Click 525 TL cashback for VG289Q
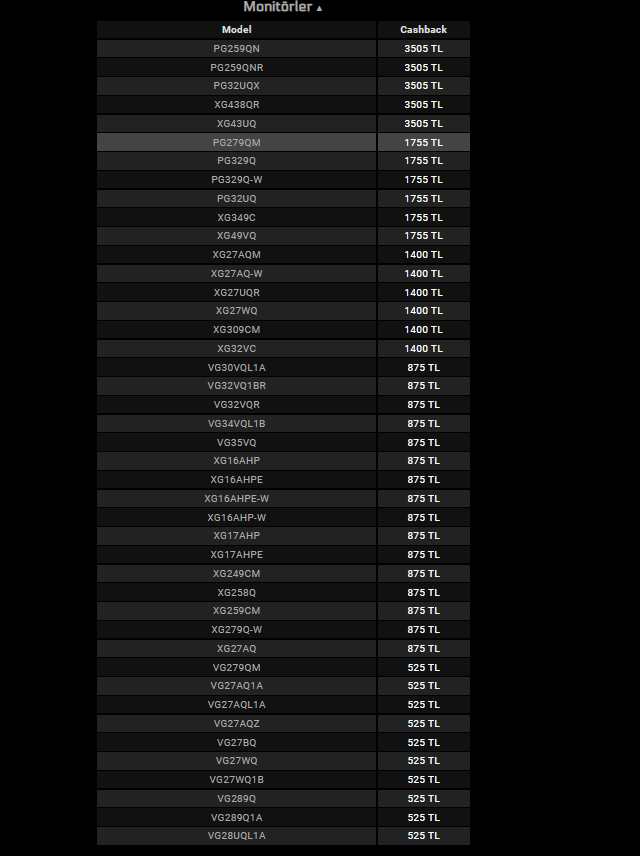Viewport: 641px width, 856px height. (x=423, y=798)
